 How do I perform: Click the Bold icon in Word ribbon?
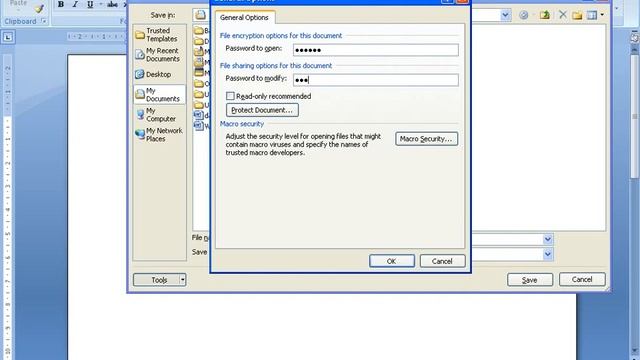click(61, 4)
